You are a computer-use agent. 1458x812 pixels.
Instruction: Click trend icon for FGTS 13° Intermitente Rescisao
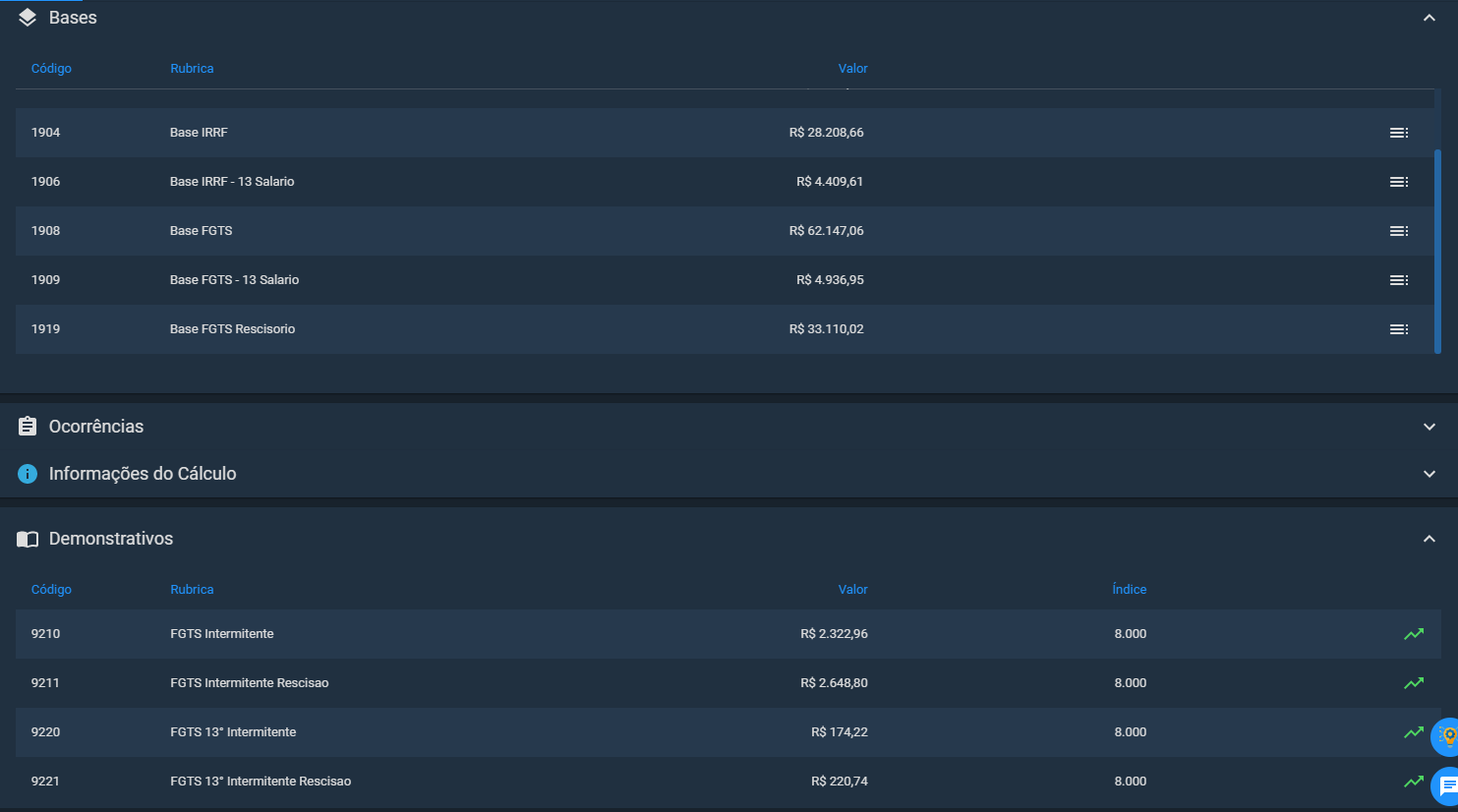(1414, 782)
